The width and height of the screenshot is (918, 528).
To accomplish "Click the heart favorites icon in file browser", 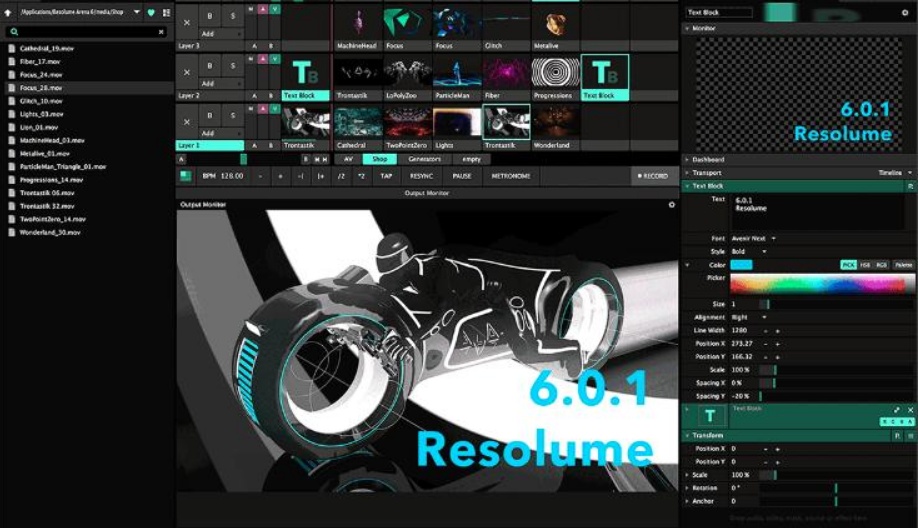I will tap(152, 13).
